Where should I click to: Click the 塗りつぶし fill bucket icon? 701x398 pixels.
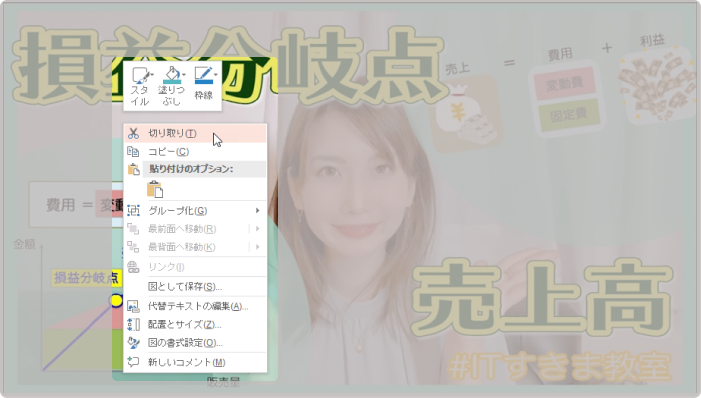tap(172, 75)
